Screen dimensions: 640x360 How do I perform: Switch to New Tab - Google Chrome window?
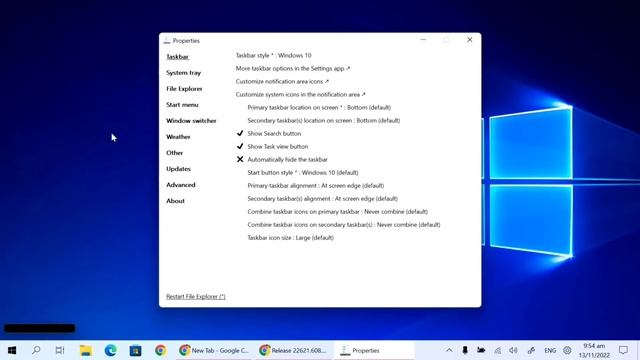click(215, 350)
